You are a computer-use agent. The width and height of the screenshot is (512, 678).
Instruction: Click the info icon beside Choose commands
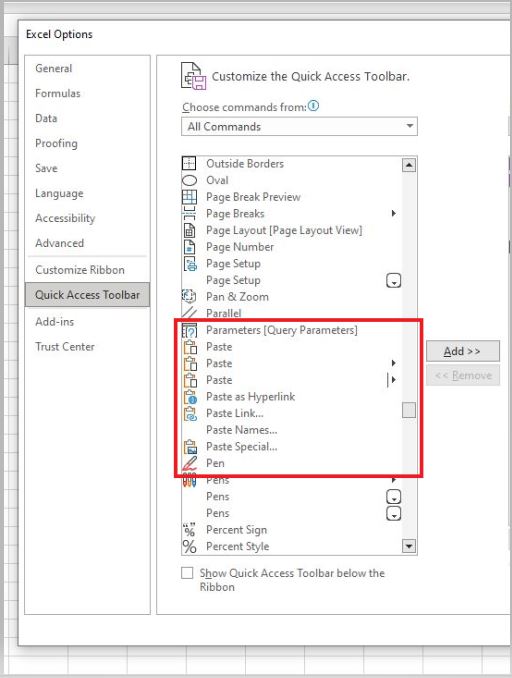[x=314, y=106]
